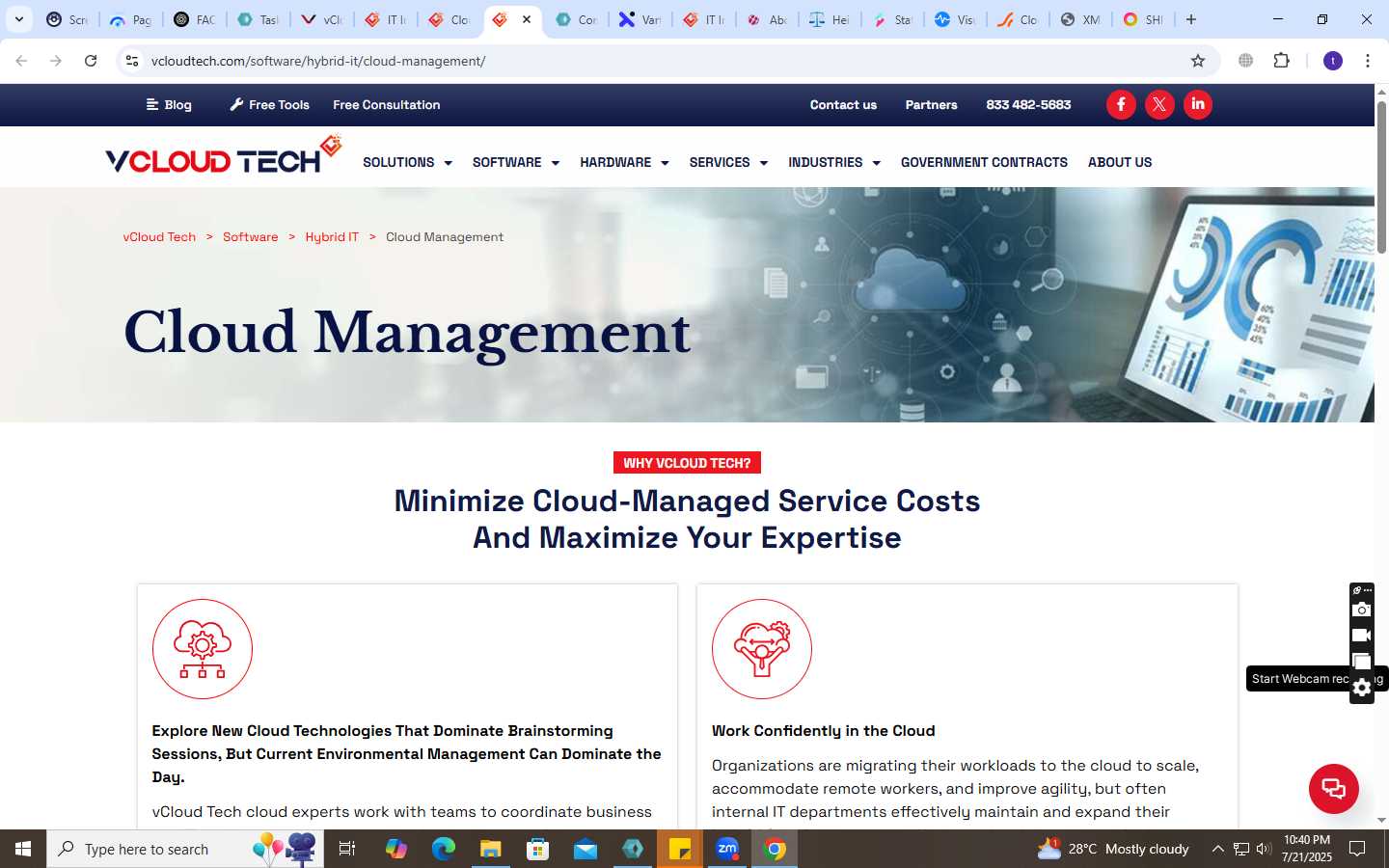The width and height of the screenshot is (1389, 868).
Task: Close the active Cloud Management tab
Action: [x=527, y=19]
